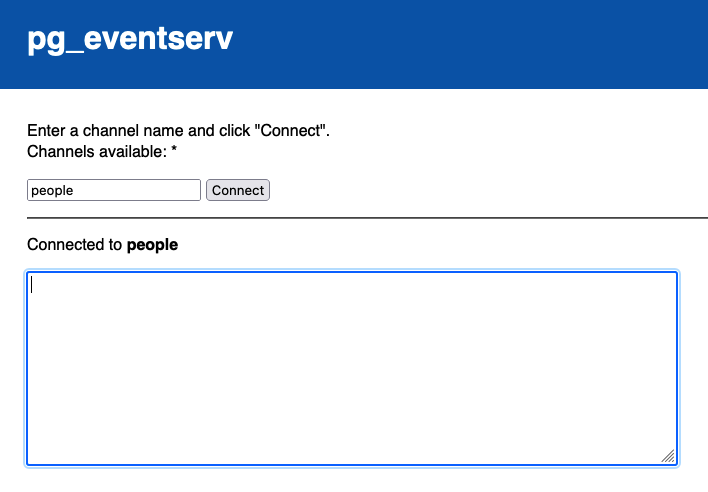Click the horizontal divider line
708x492 pixels.
pos(368,218)
